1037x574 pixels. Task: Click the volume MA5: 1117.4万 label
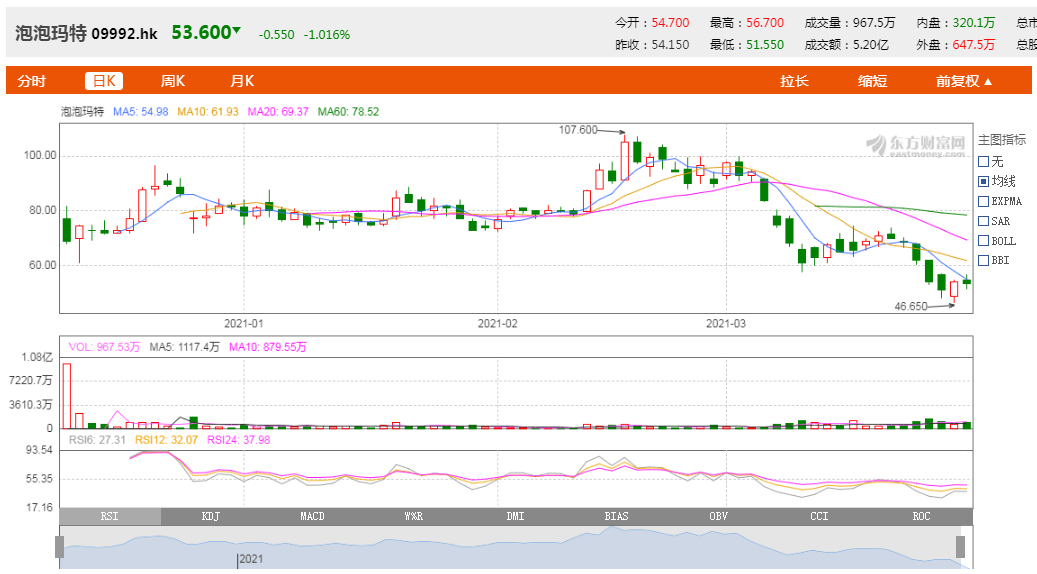pyautogui.click(x=184, y=347)
